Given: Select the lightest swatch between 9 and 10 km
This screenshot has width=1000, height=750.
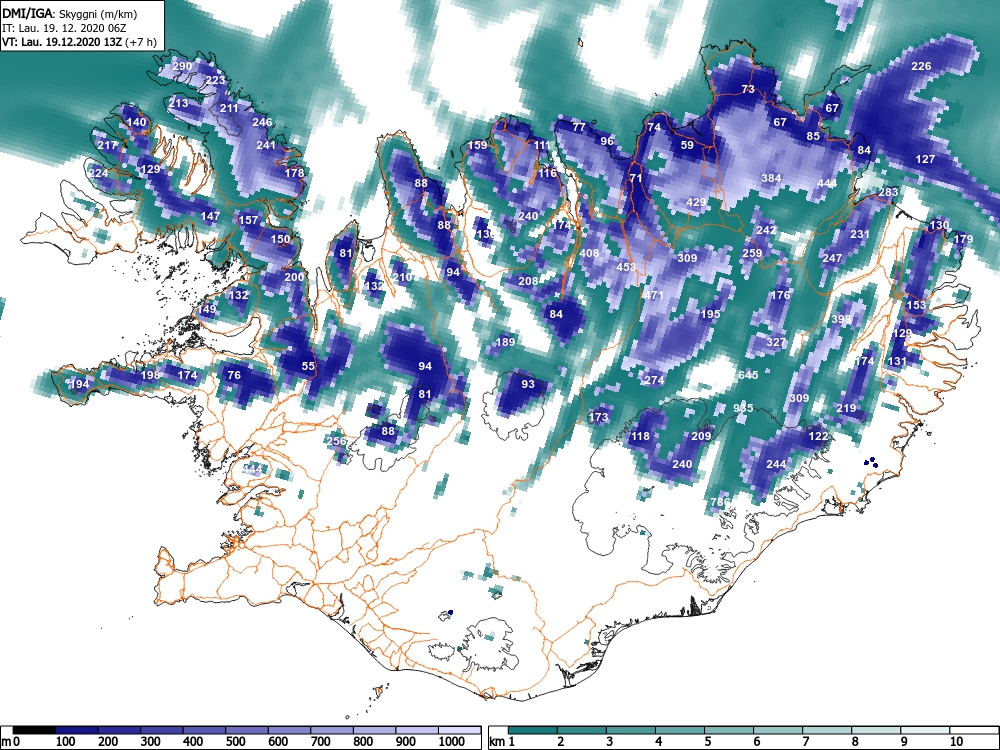Looking at the screenshot, I should pyautogui.click(x=925, y=730).
